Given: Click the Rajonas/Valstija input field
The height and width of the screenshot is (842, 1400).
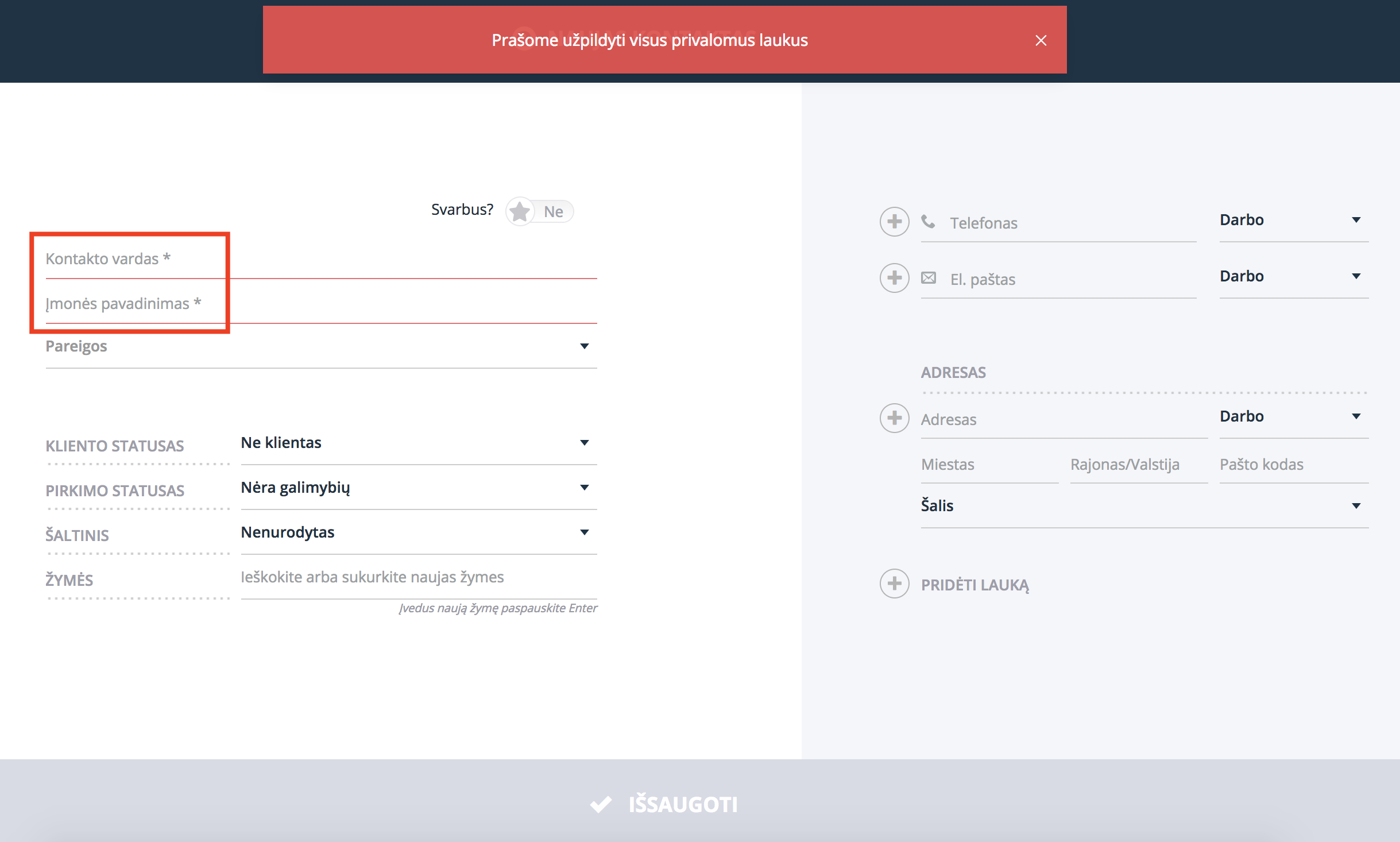Looking at the screenshot, I should pos(1139,464).
